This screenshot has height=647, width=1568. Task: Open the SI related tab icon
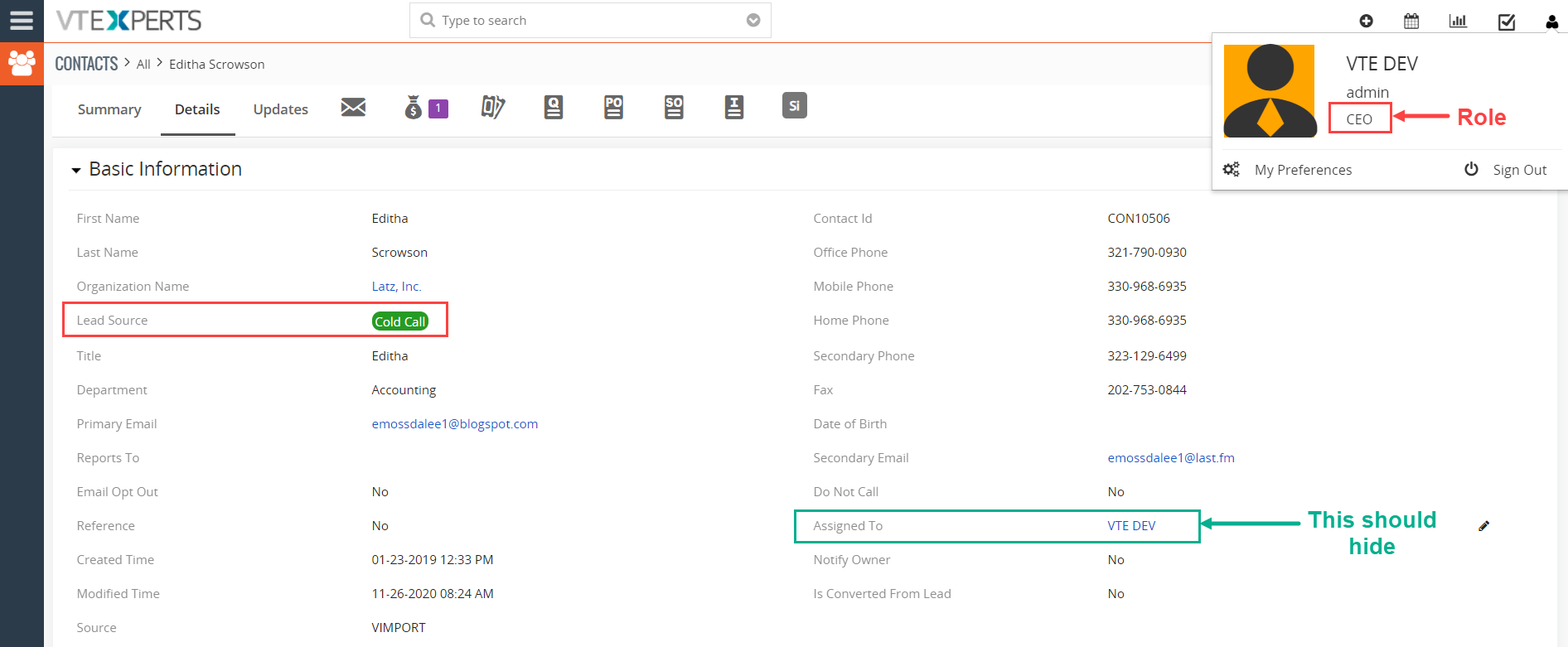coord(794,105)
